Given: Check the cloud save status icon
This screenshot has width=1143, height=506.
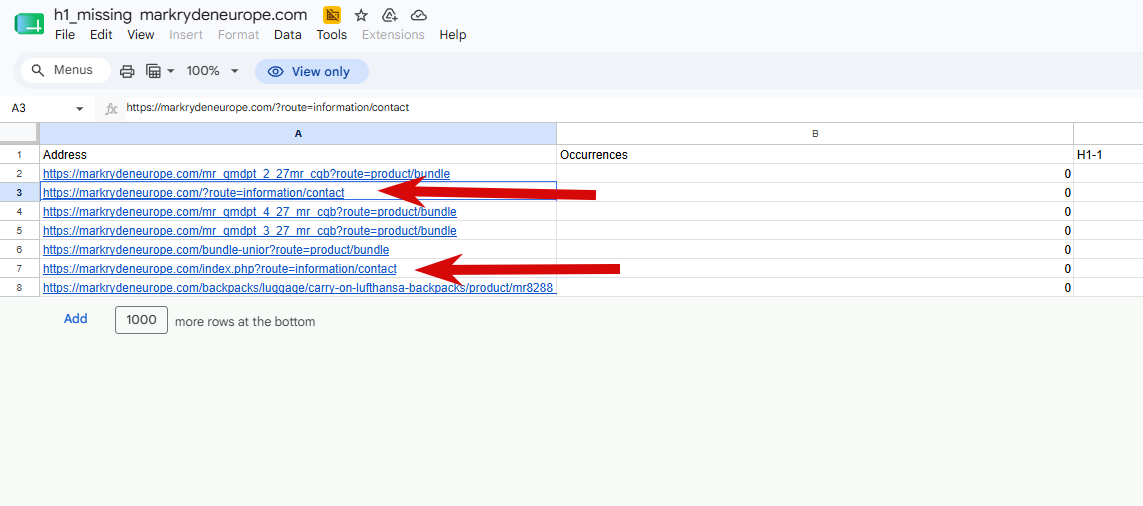Looking at the screenshot, I should (418, 15).
